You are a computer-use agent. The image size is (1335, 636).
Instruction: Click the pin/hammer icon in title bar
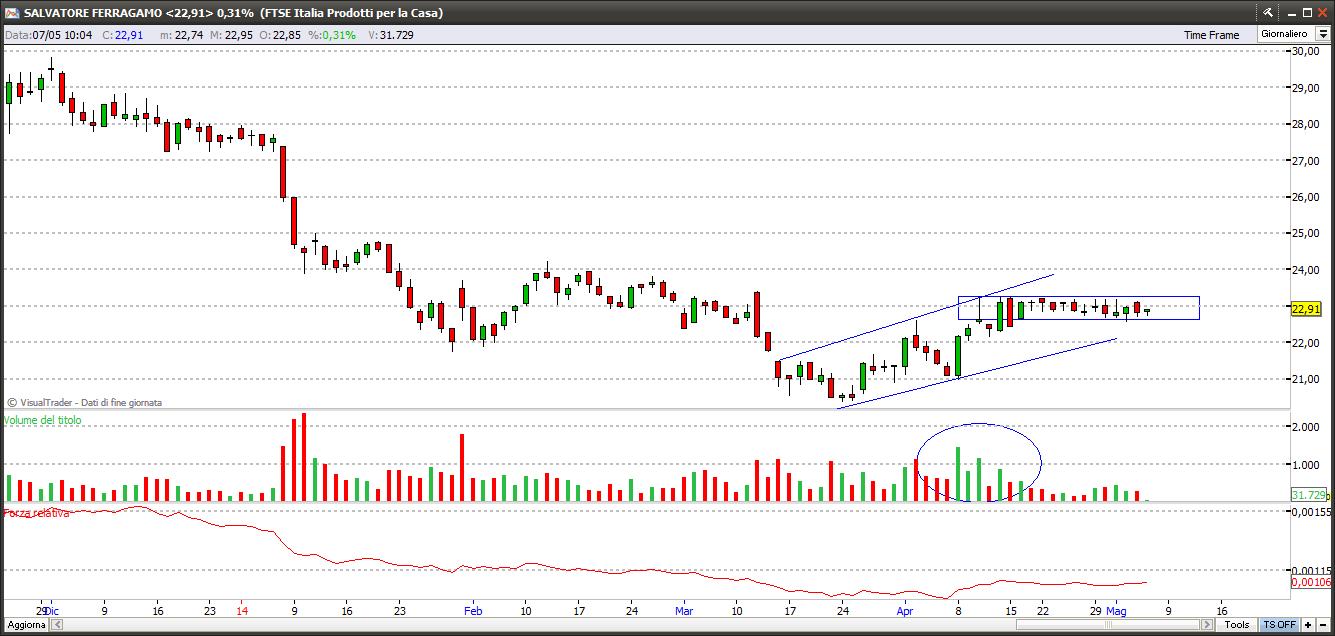[x=1268, y=12]
